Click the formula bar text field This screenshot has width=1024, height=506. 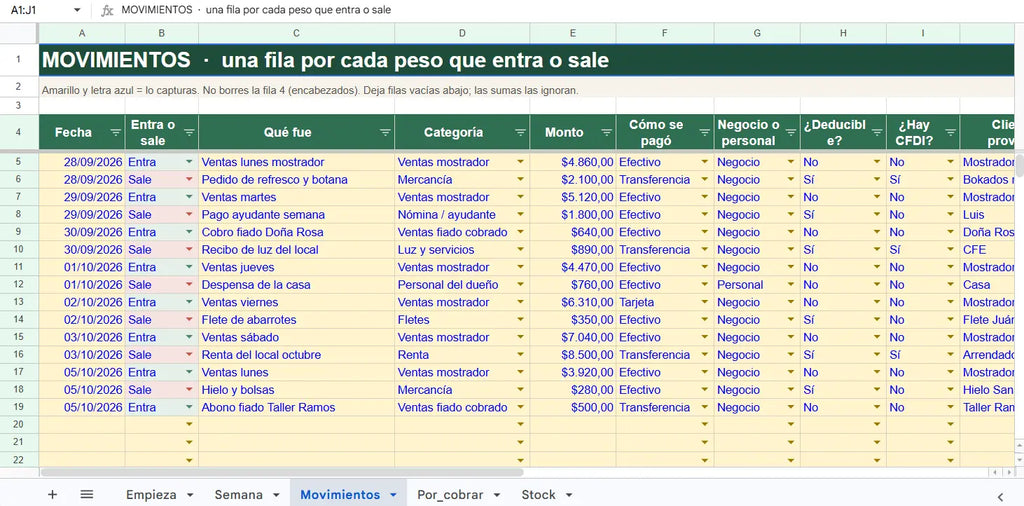point(568,10)
